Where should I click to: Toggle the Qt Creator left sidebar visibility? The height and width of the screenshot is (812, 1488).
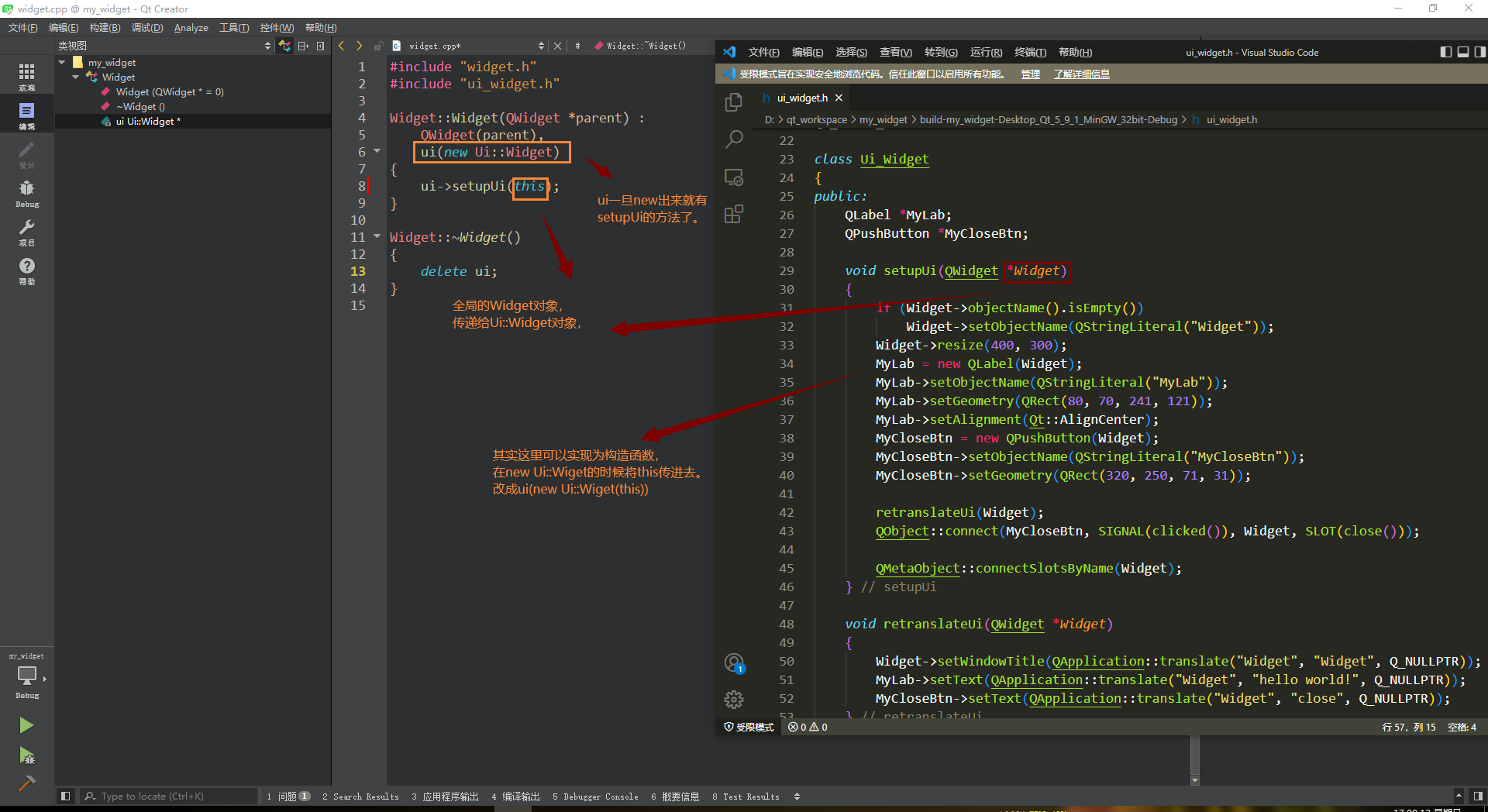click(66, 796)
